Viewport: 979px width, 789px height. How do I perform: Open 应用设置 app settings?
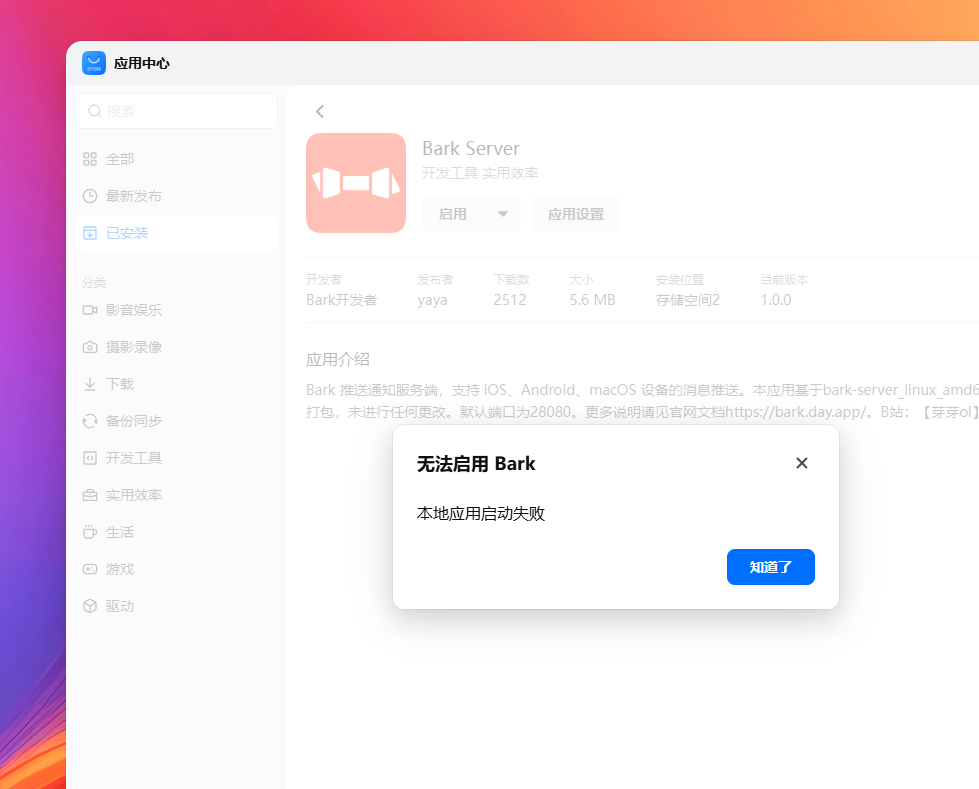(576, 214)
